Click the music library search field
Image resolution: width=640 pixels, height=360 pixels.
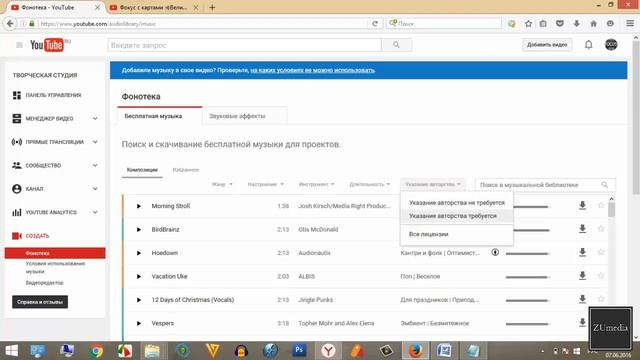[x=545, y=185]
